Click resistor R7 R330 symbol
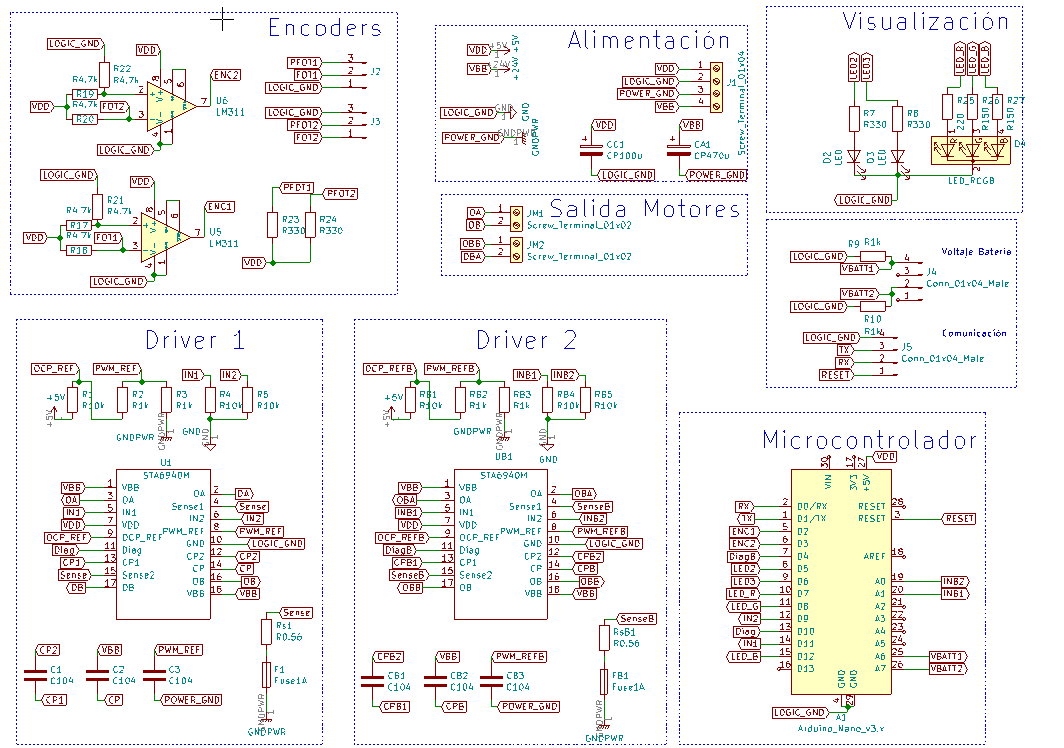The image size is (1064, 748). [x=854, y=119]
